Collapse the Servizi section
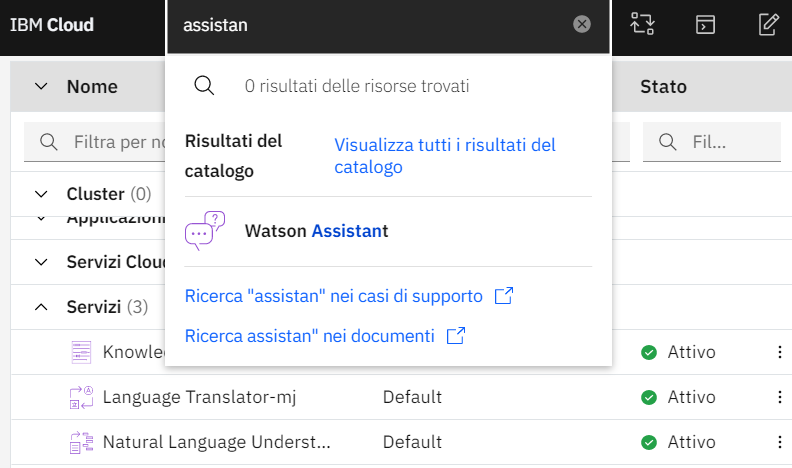Image resolution: width=792 pixels, height=468 pixels. (41, 306)
